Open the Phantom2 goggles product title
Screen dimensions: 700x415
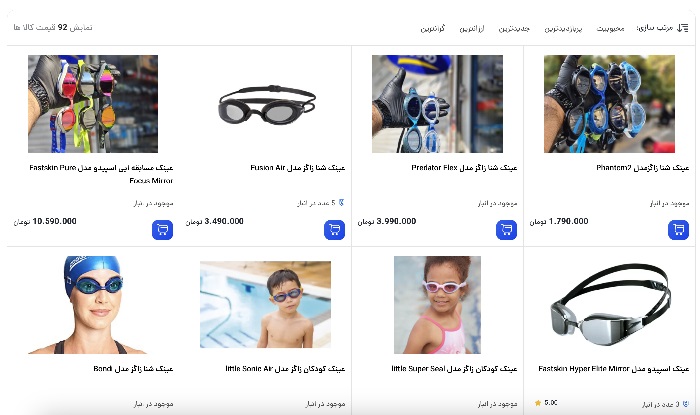(x=642, y=168)
